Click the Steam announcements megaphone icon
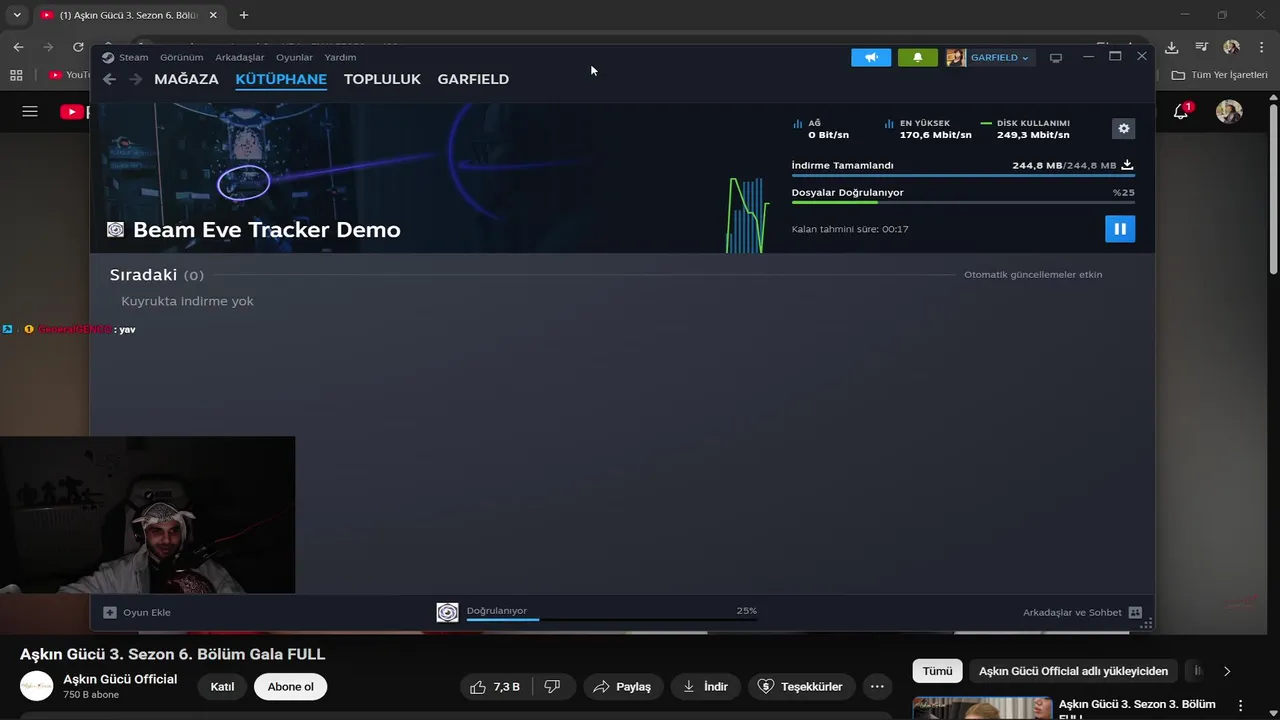The width and height of the screenshot is (1280, 720). (871, 58)
